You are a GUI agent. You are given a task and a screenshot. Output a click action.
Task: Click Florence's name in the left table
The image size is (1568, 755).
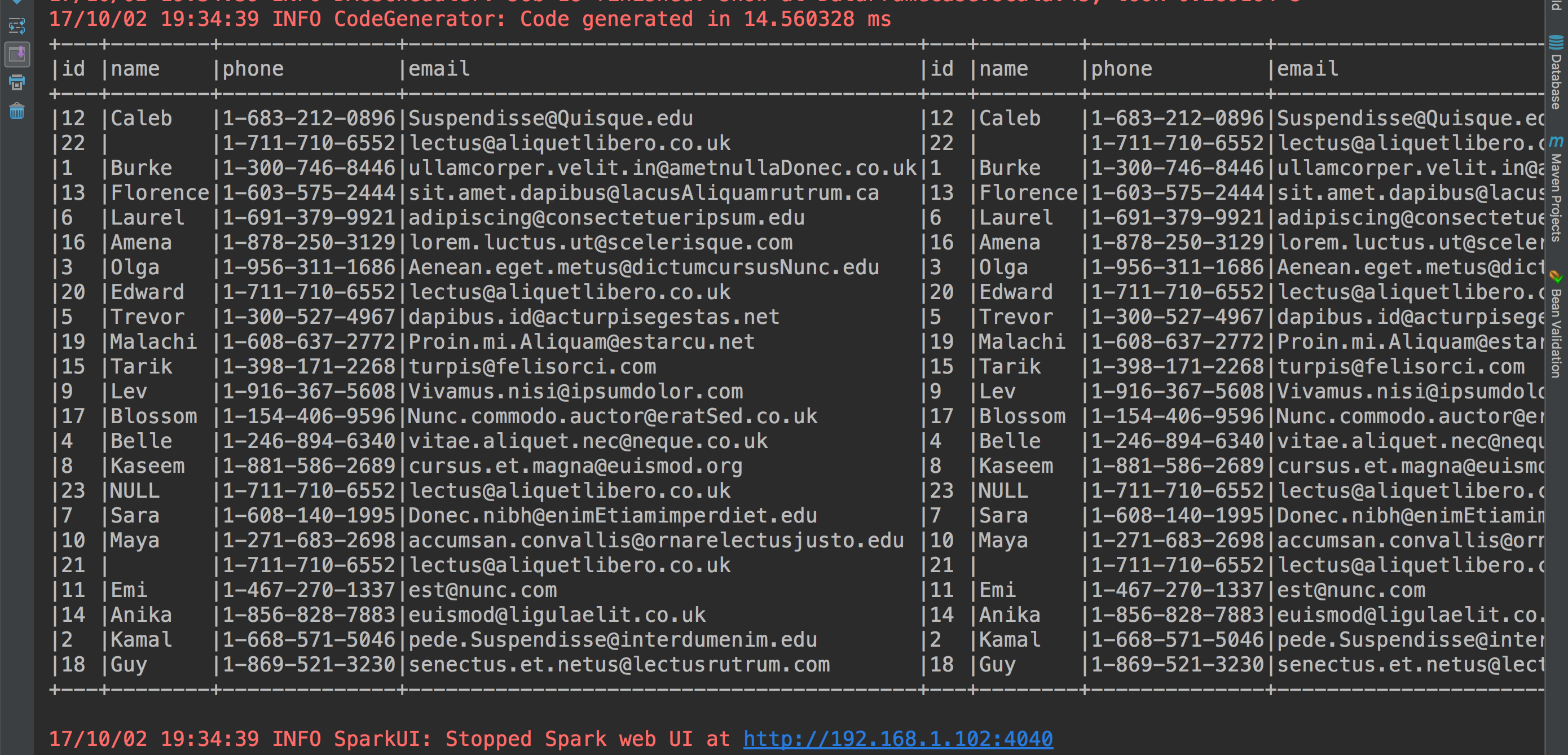tap(160, 193)
